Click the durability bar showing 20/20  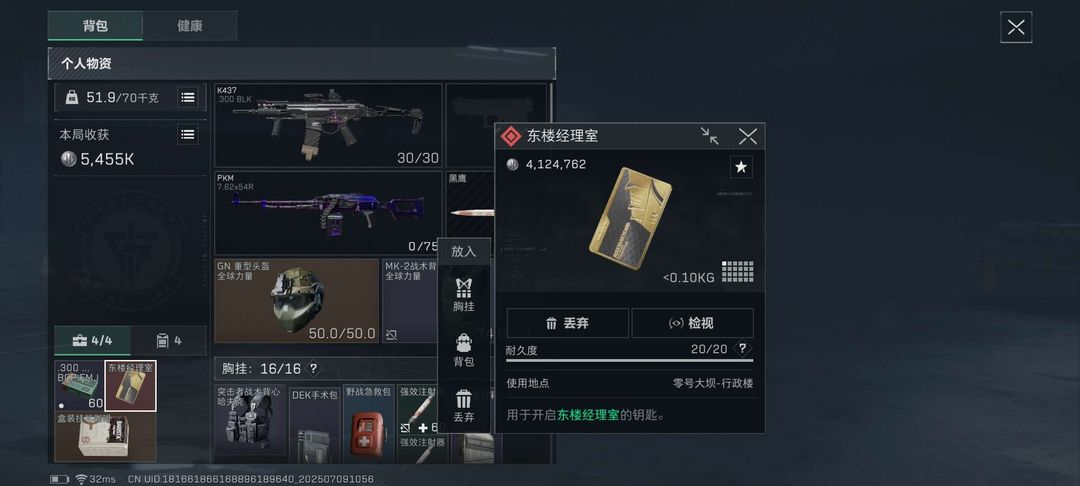(630, 360)
